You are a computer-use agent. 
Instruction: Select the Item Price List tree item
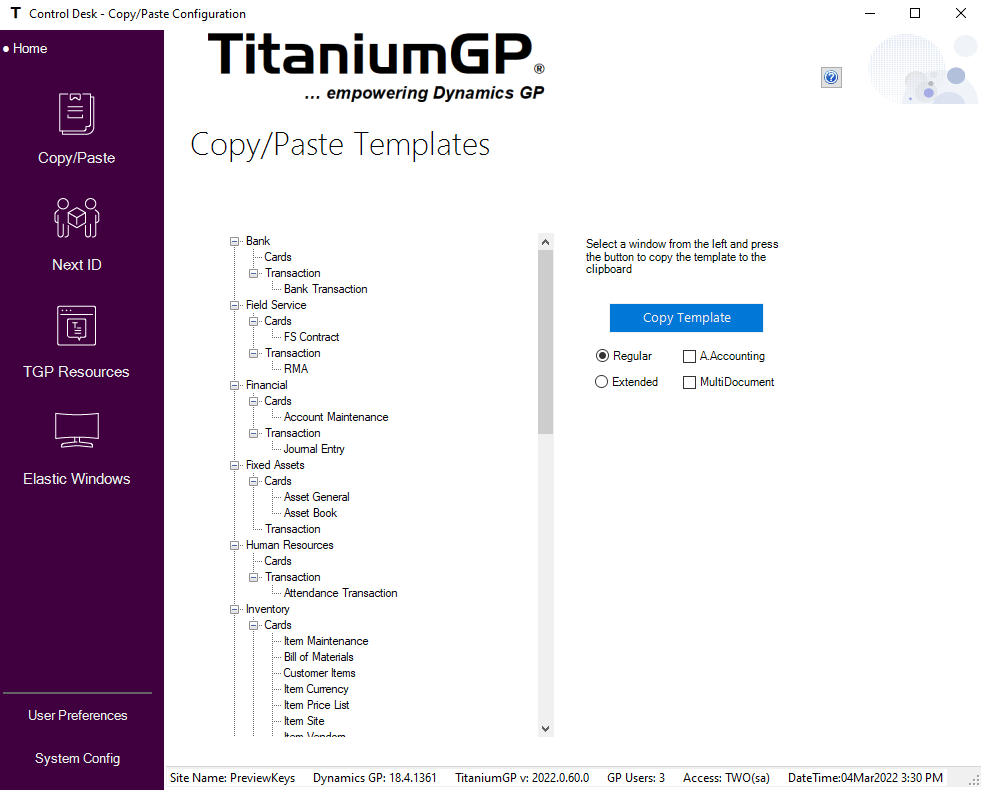pyautogui.click(x=316, y=705)
